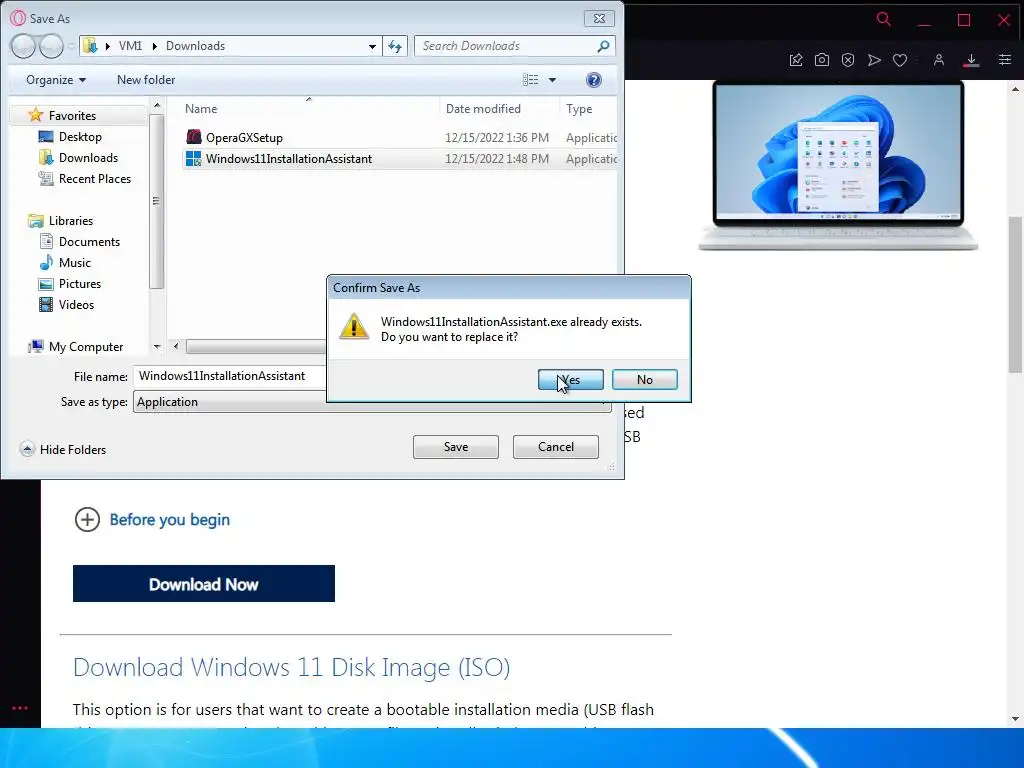The image size is (1024, 768).
Task: Select the OperaGXSetup file
Action: [x=244, y=138]
